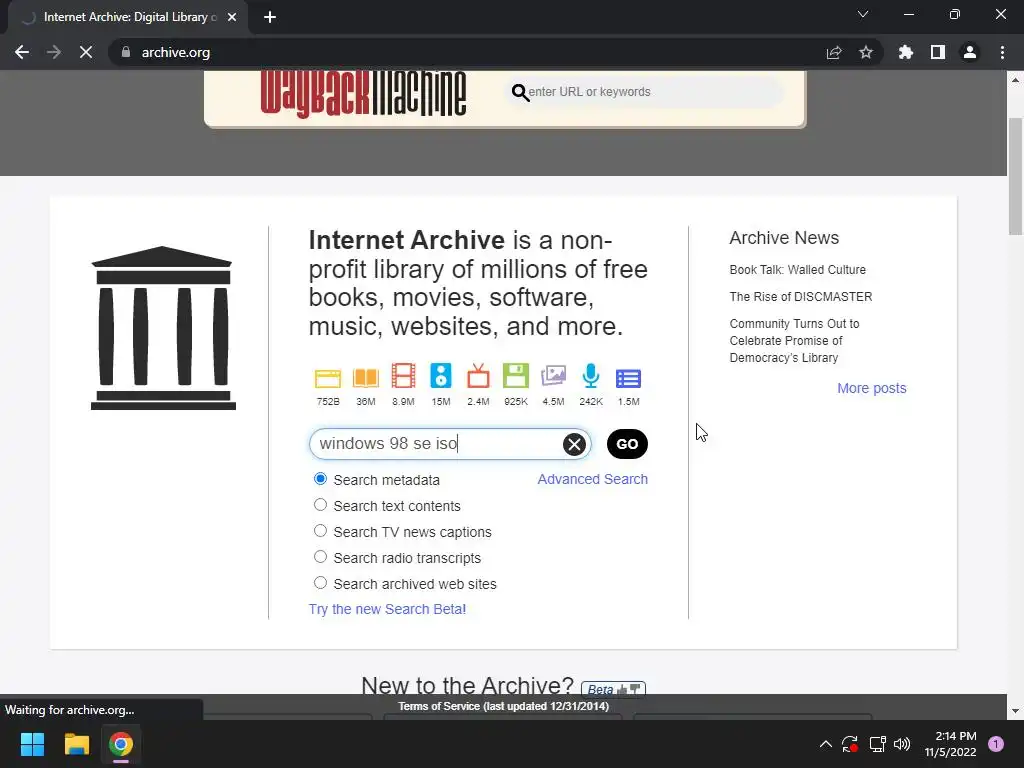
Task: Open the Chrome profile icon
Action: coord(970,52)
